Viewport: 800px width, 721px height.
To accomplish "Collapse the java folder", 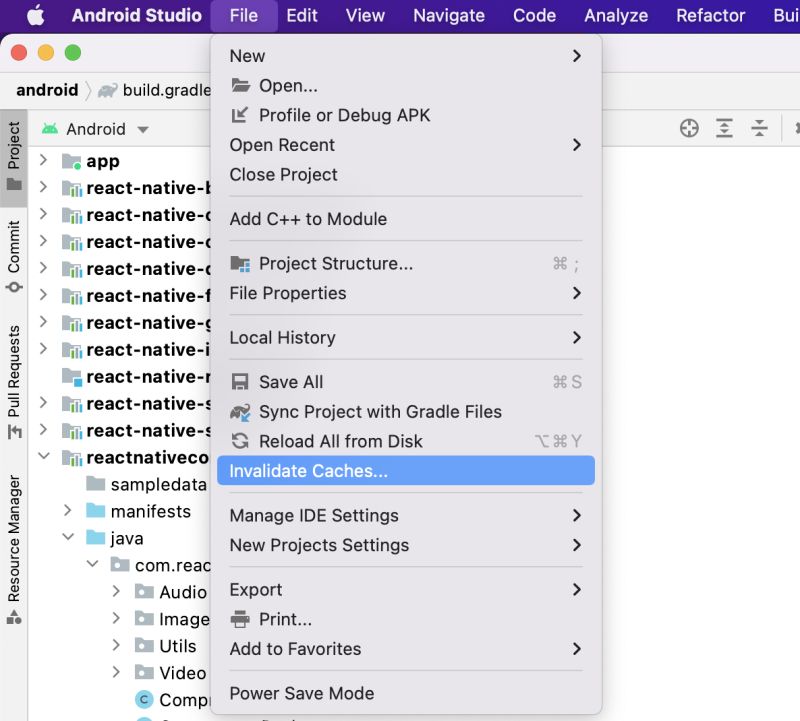I will 68,536.
